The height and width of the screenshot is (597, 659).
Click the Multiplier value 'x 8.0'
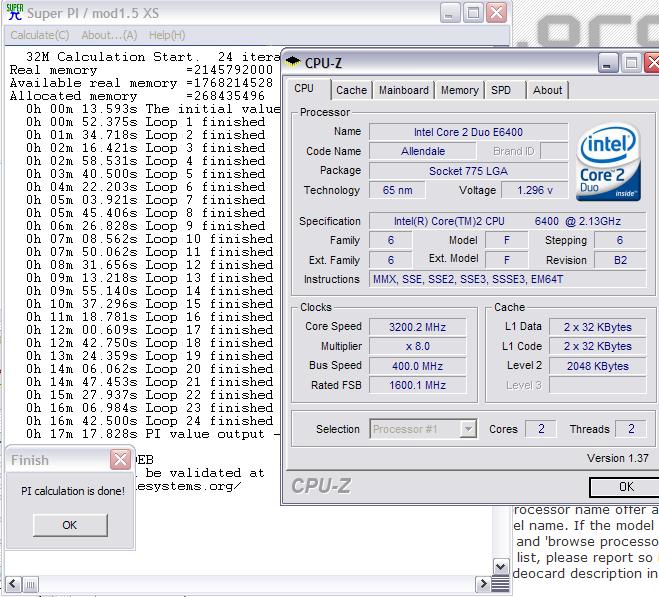tap(417, 346)
